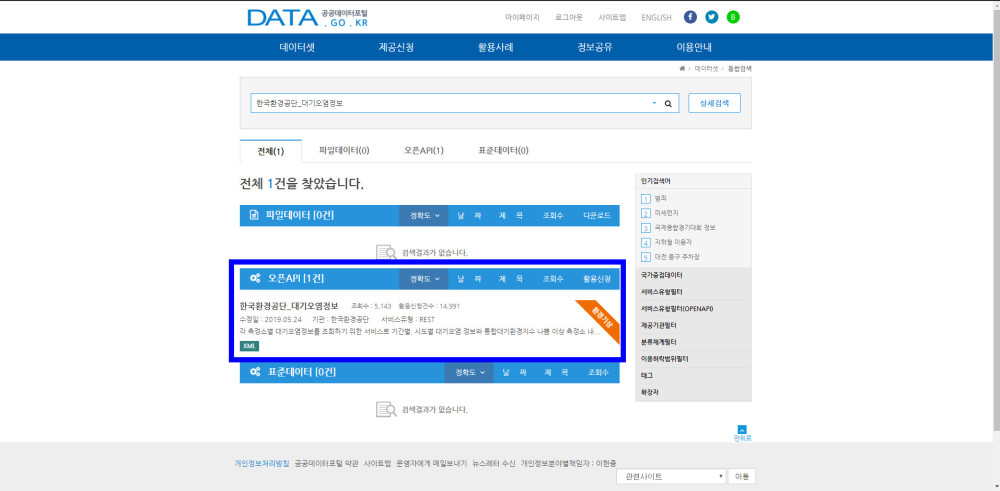
Task: Click 데이터셋 in the breadcrumb
Action: pos(706,68)
